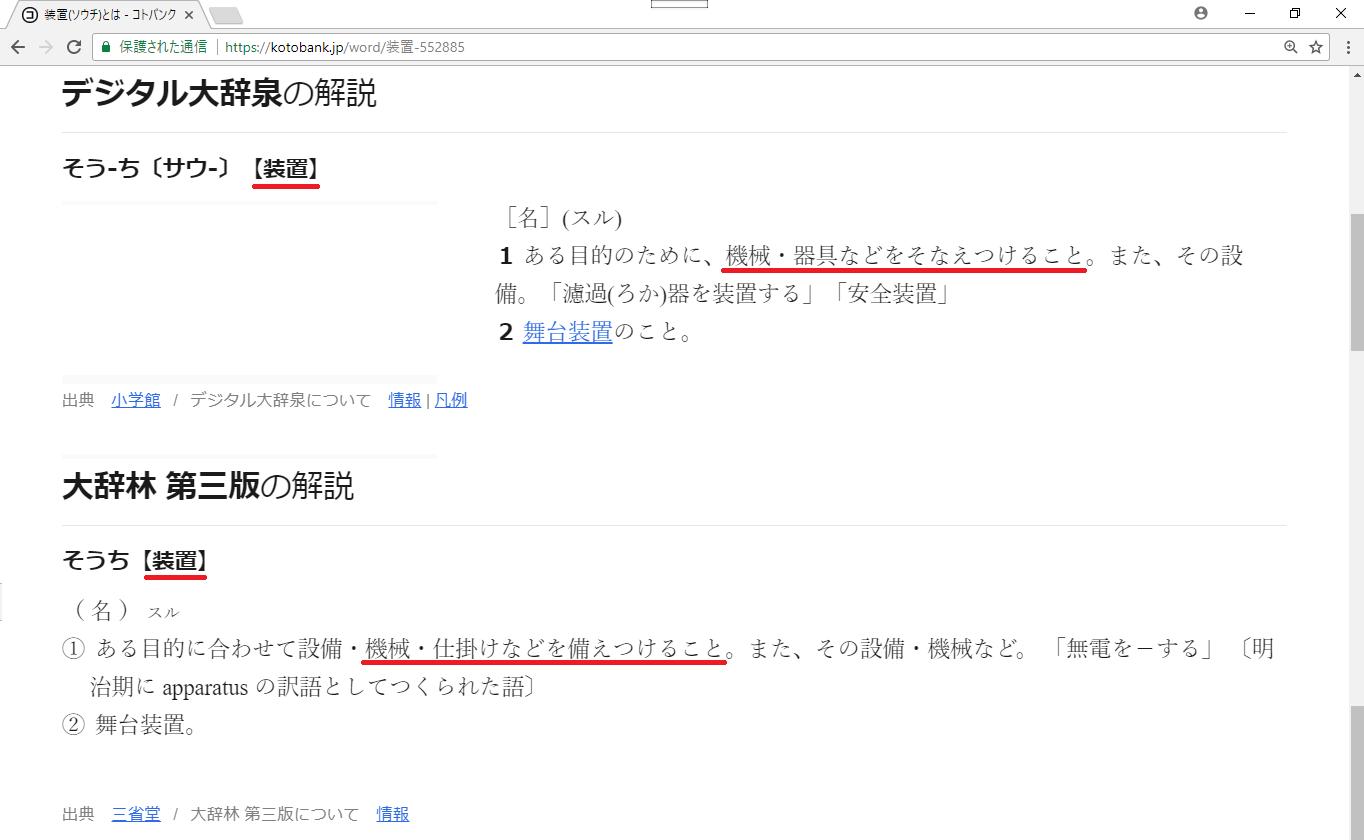
Task: Click the 大辞林 第三版の解説 heading
Action: click(x=208, y=487)
